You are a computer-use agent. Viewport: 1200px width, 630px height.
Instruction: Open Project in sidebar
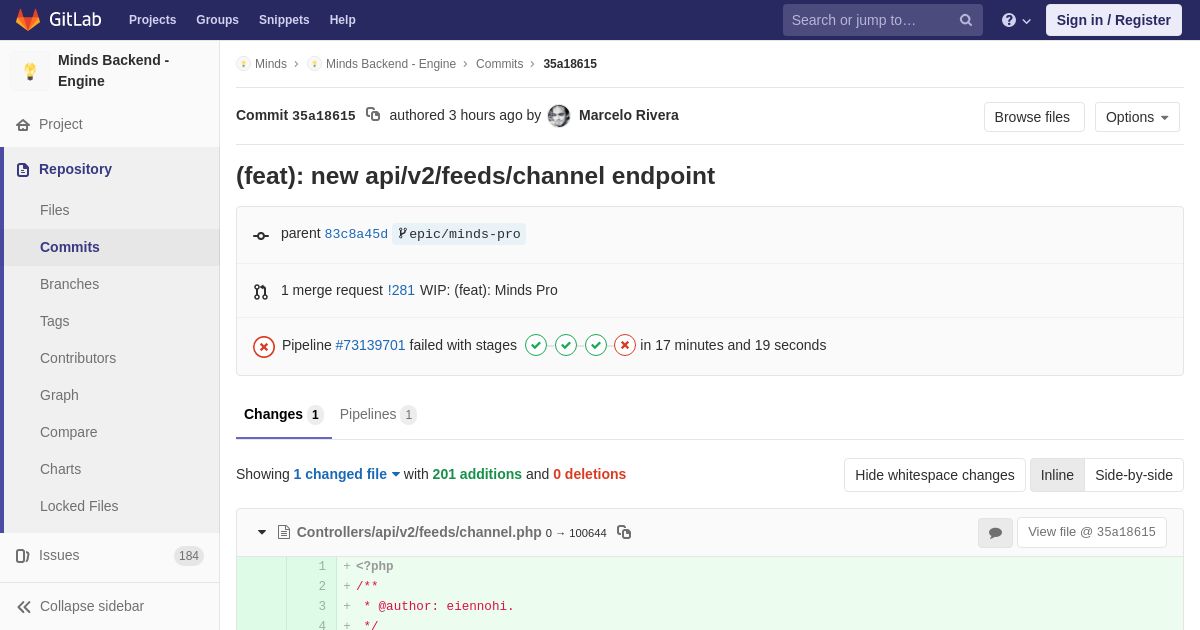click(110, 124)
